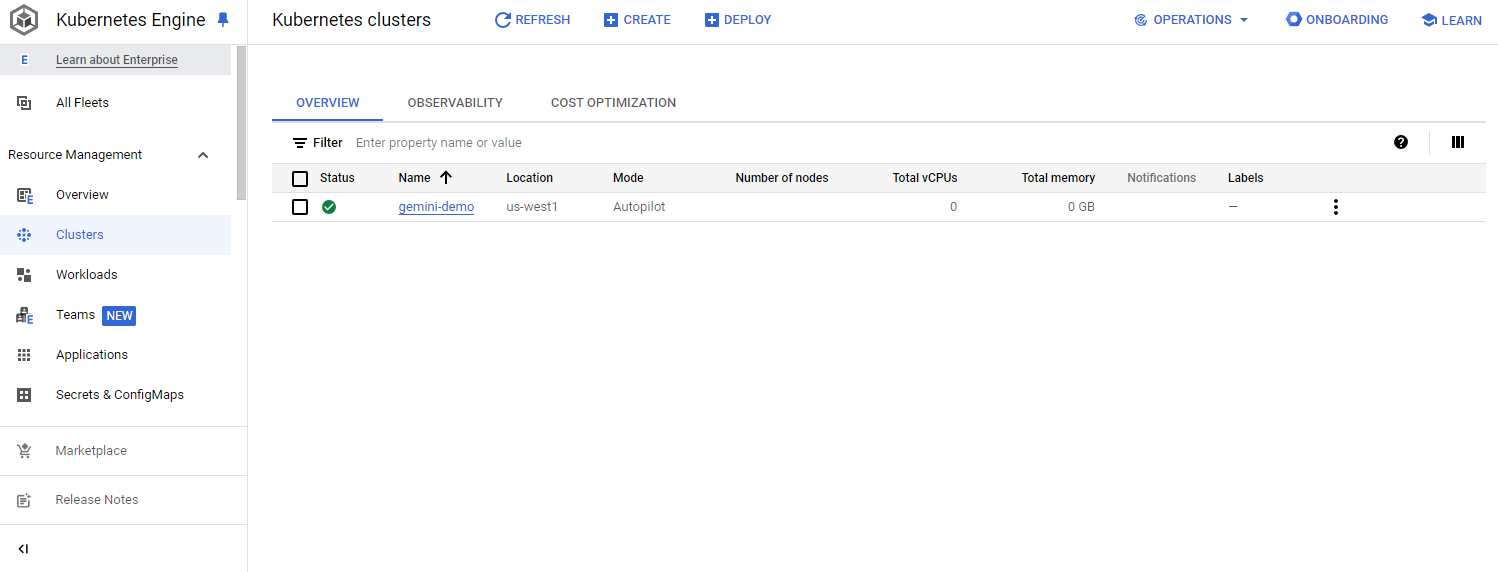Viewport: 1498px width, 572px height.
Task: Click the CREATE button label
Action: (647, 20)
